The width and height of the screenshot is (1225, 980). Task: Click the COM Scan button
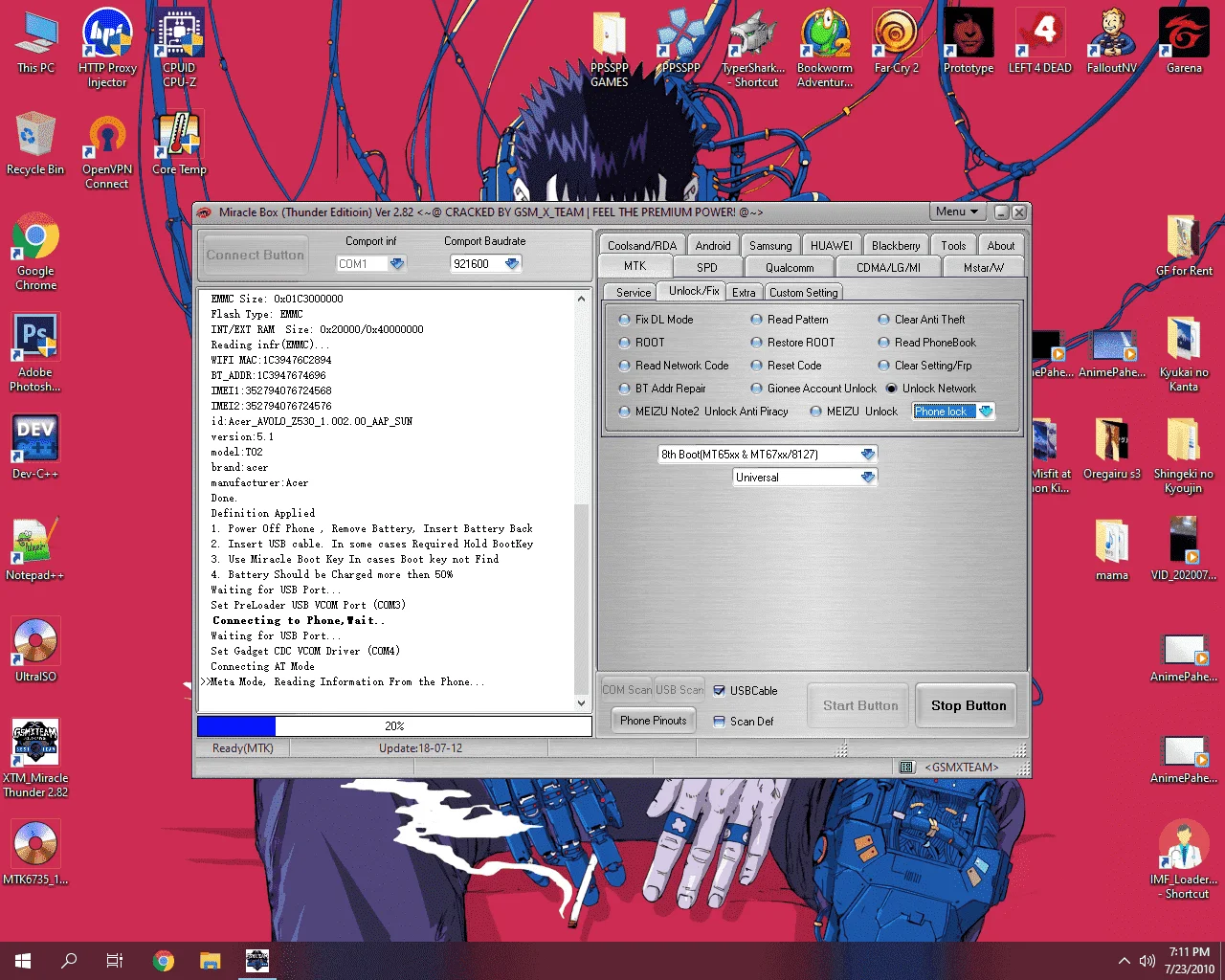627,690
